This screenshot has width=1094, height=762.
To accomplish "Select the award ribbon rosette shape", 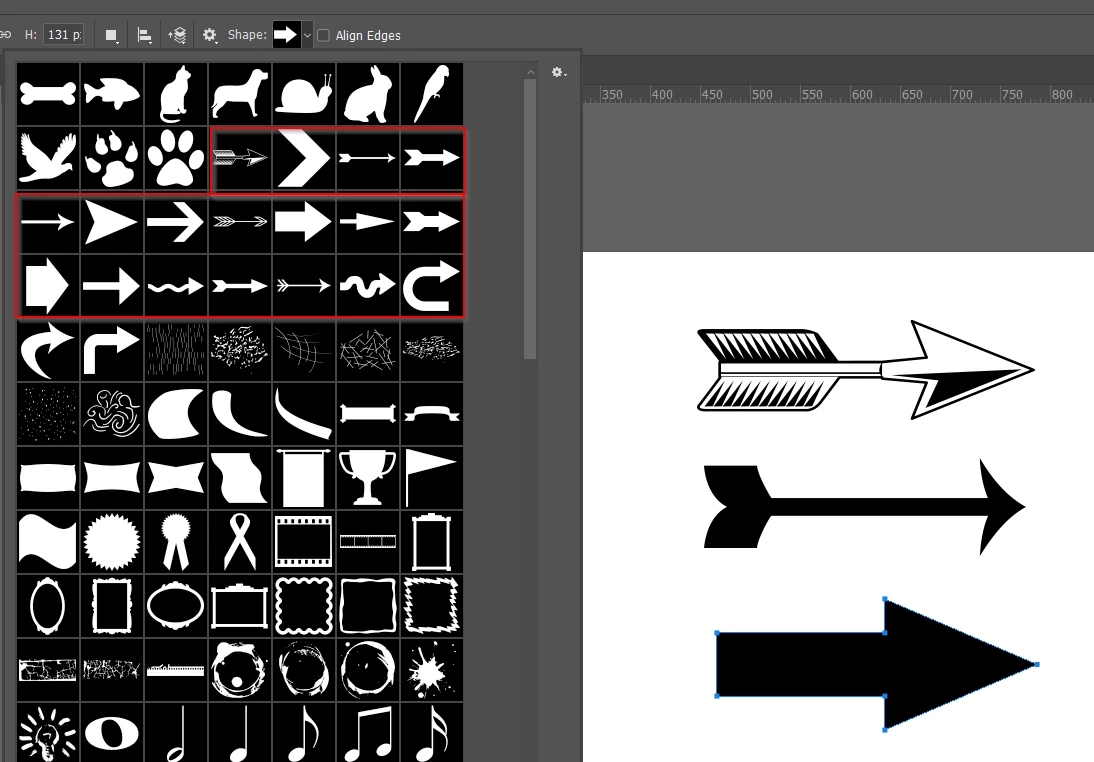I will click(x=176, y=541).
